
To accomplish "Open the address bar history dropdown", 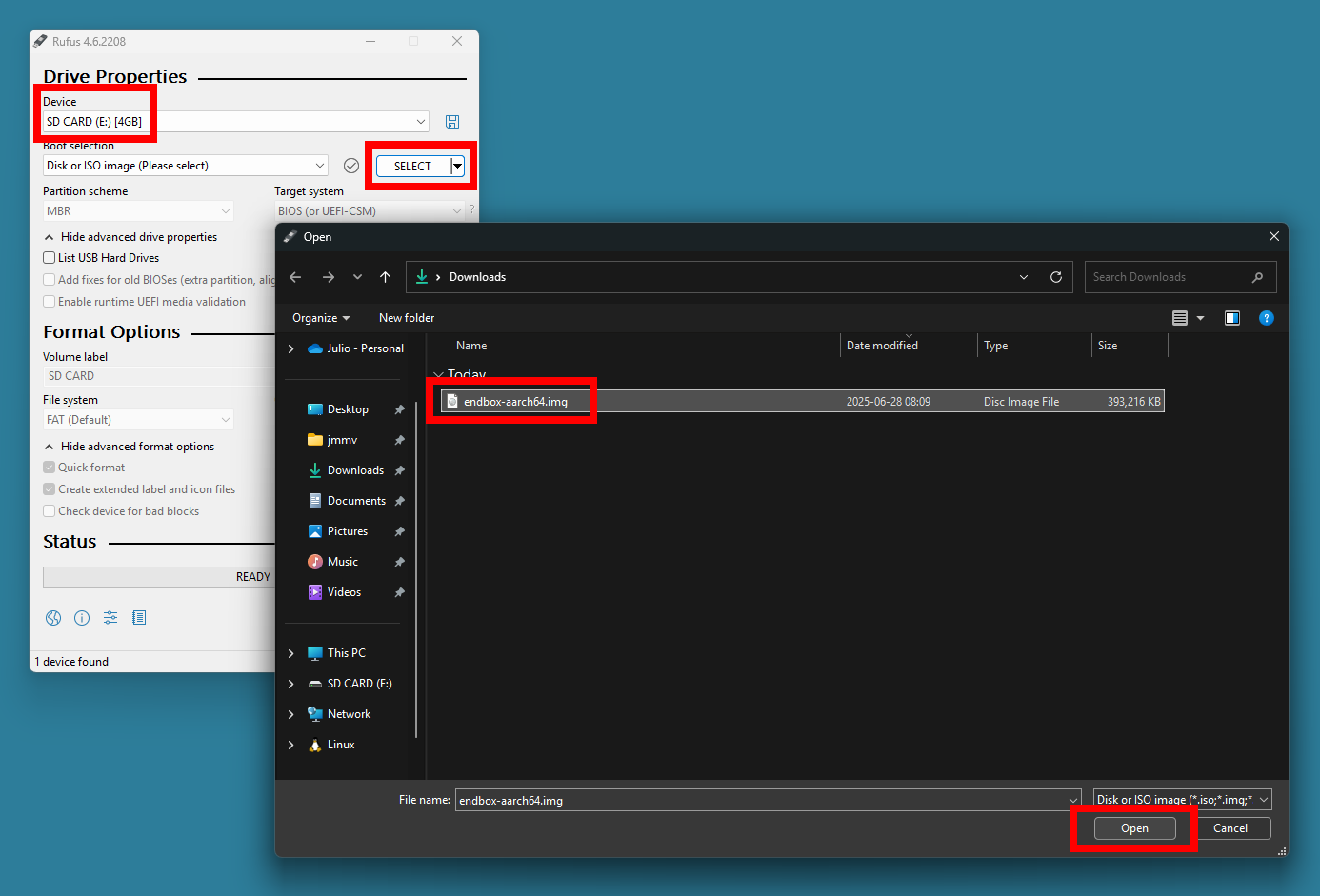I will (x=1024, y=277).
